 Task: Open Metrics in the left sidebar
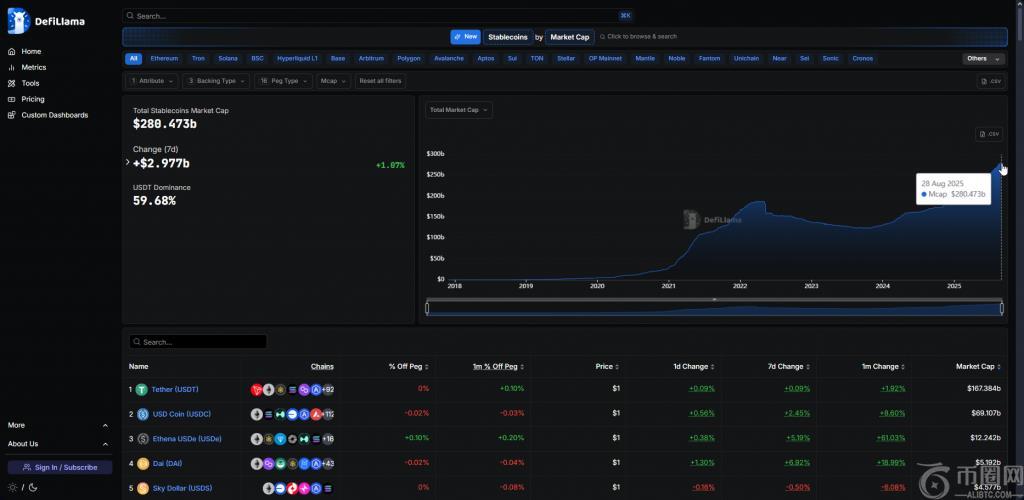tap(33, 67)
